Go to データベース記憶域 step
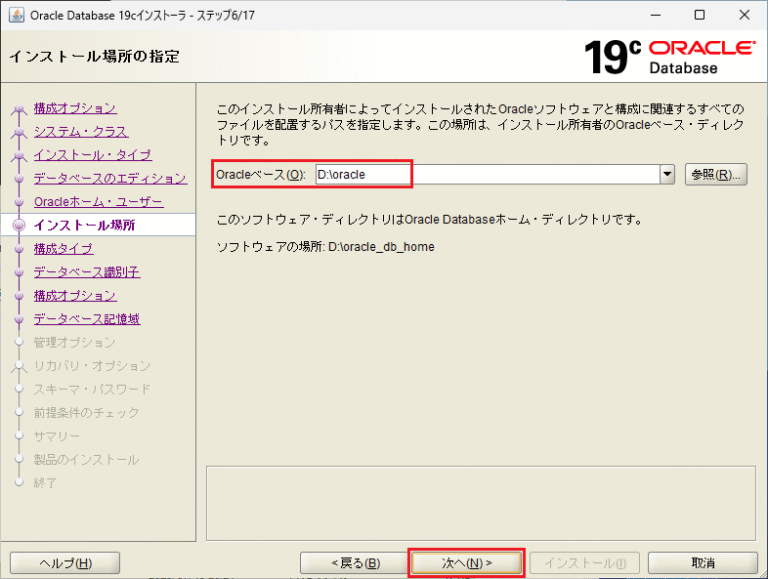 click(87, 319)
